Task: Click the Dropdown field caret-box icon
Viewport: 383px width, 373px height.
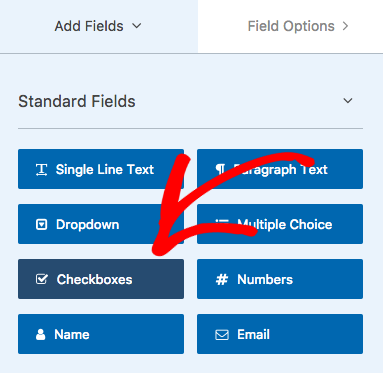Action: [41, 224]
